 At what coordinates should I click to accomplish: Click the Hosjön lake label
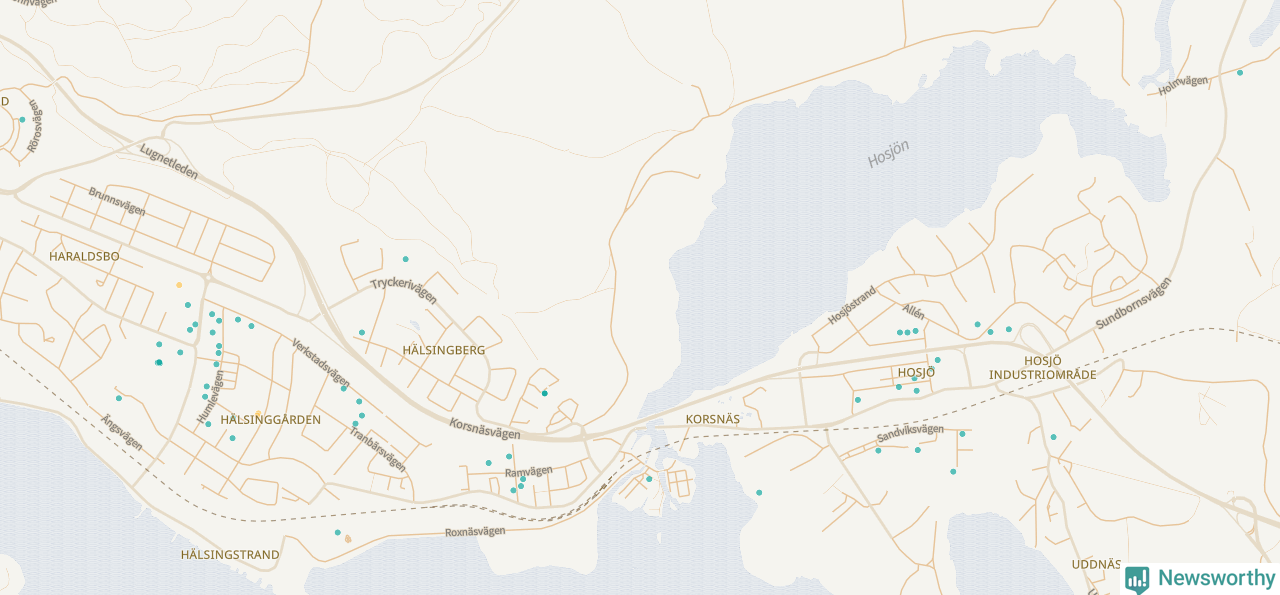click(x=888, y=153)
